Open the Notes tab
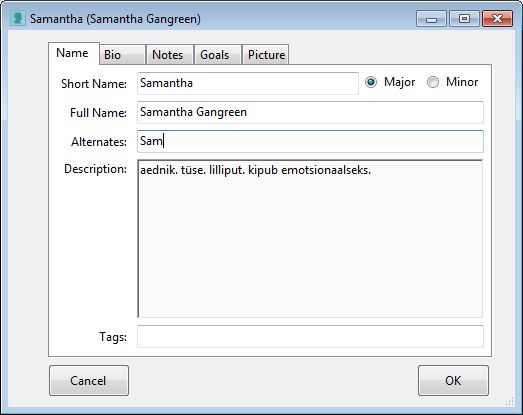Screen dimensions: 523x415 coord(170,54)
